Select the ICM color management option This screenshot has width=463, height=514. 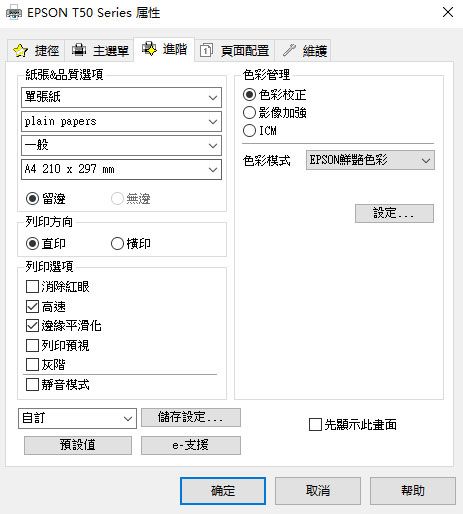click(x=249, y=130)
